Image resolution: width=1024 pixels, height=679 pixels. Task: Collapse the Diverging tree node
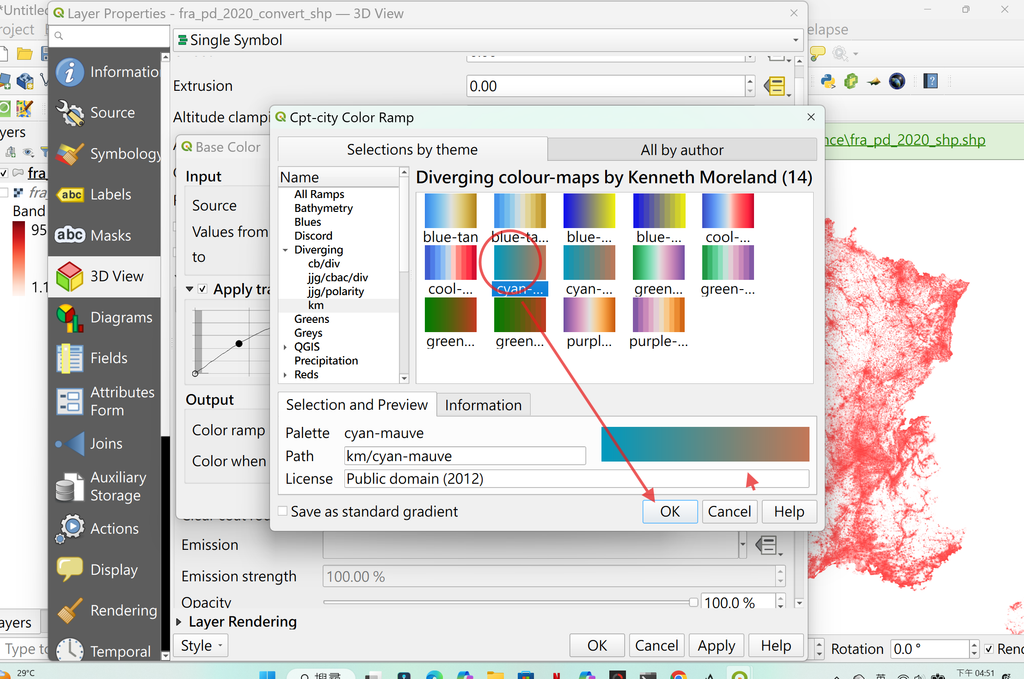click(x=285, y=250)
